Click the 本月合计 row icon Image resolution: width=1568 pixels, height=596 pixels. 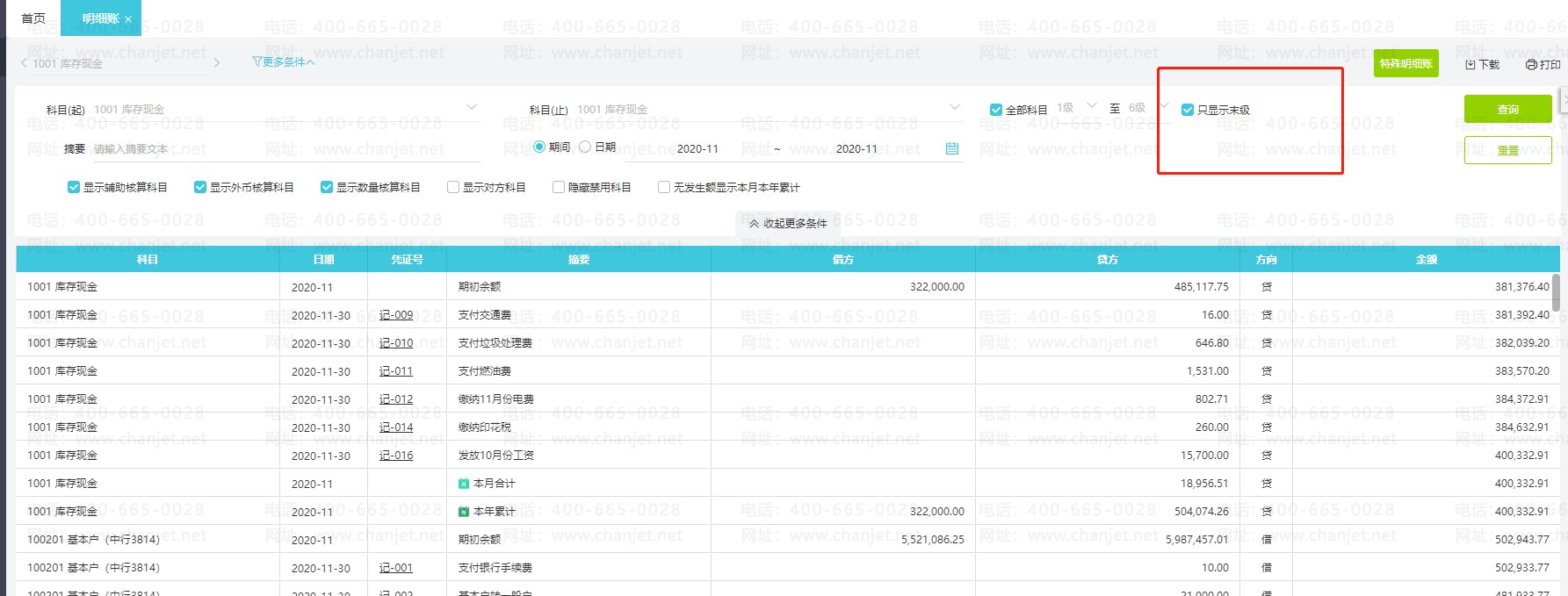pos(464,484)
